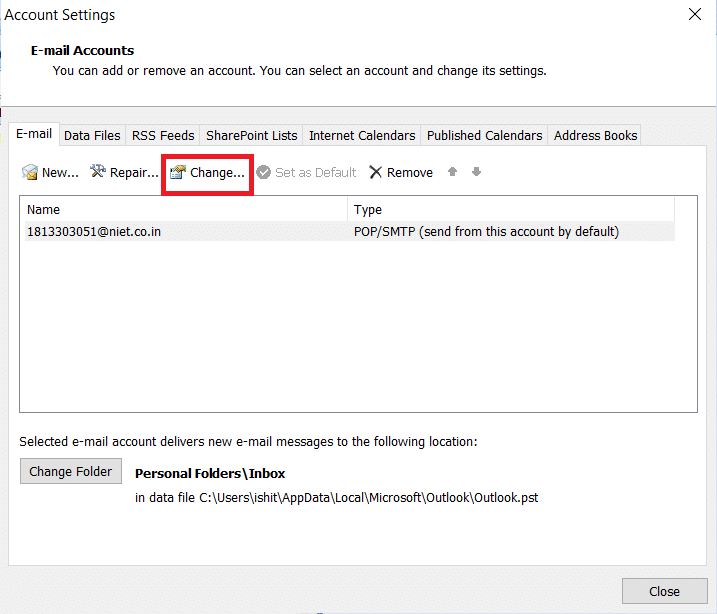The height and width of the screenshot is (614, 717).
Task: Click the Remove X icon
Action: pyautogui.click(x=375, y=172)
